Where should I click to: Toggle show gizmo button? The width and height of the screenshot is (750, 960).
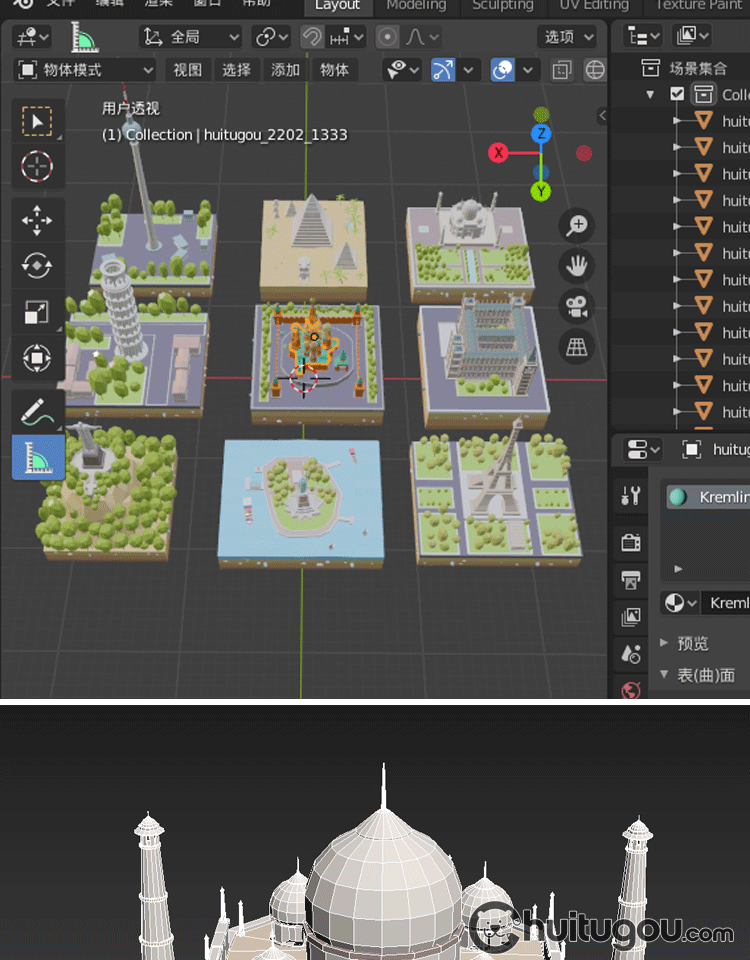coord(443,70)
